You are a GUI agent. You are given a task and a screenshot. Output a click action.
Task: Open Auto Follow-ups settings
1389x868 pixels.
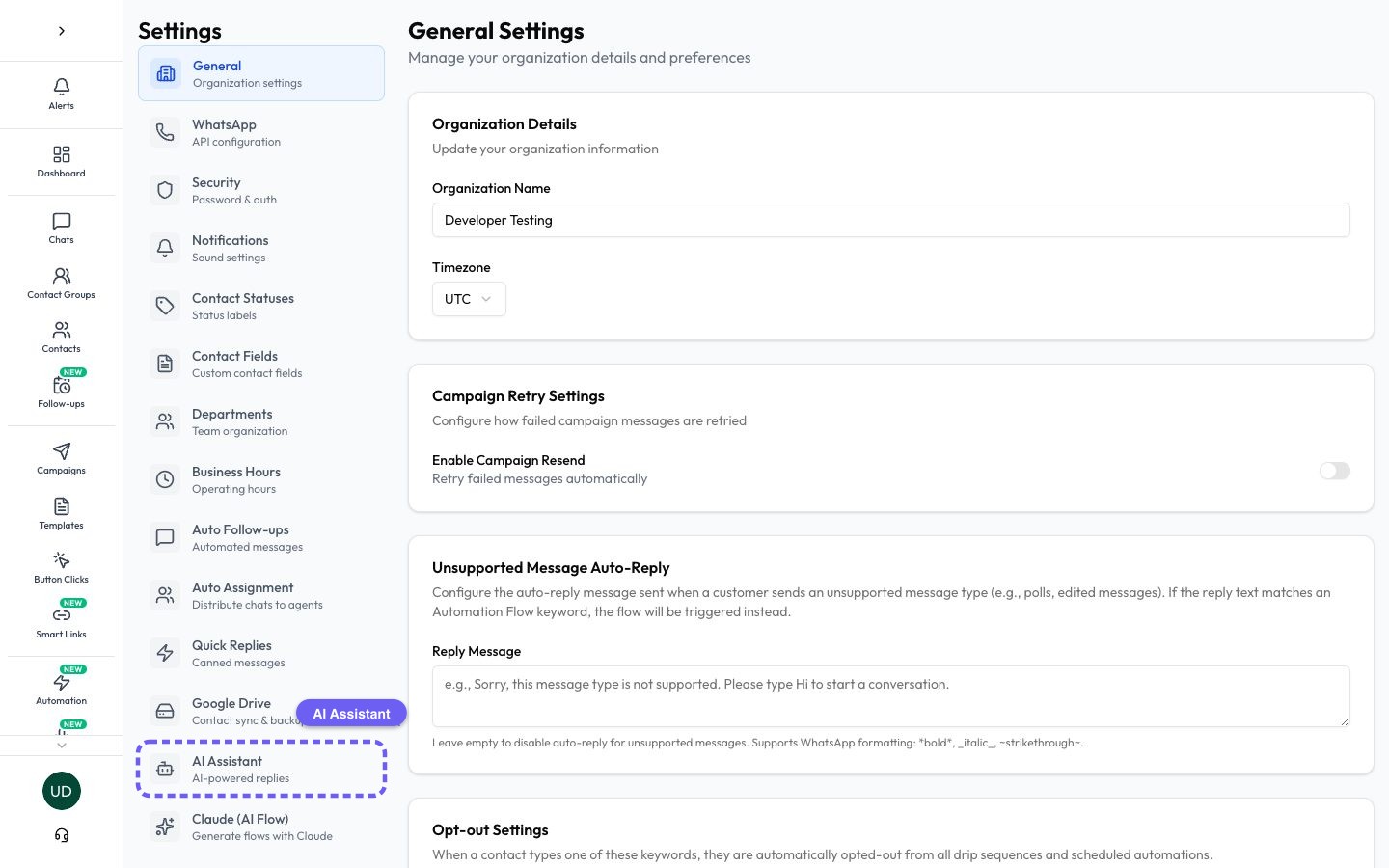[261, 537]
